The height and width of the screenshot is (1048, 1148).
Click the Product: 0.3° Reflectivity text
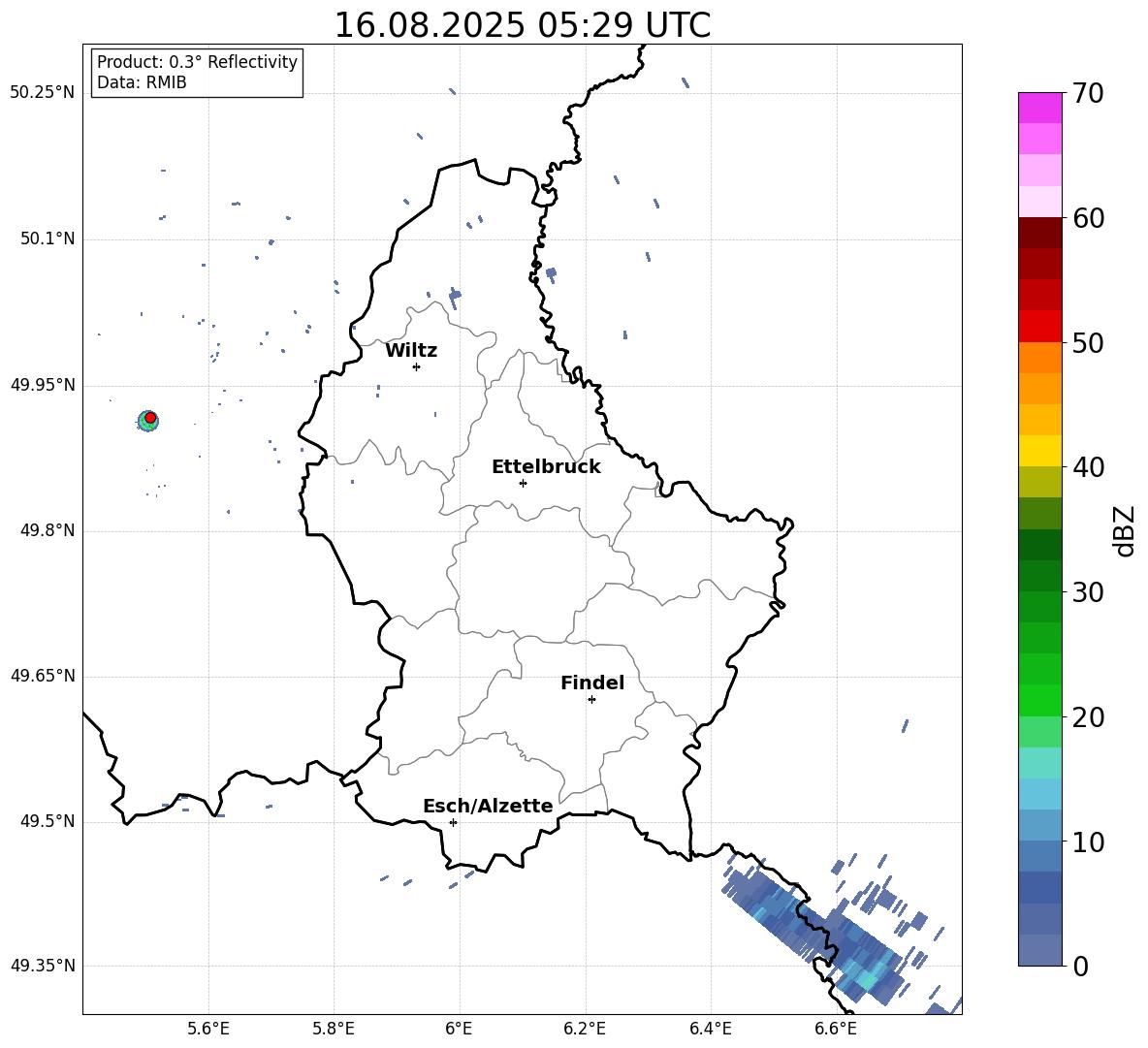(x=197, y=62)
